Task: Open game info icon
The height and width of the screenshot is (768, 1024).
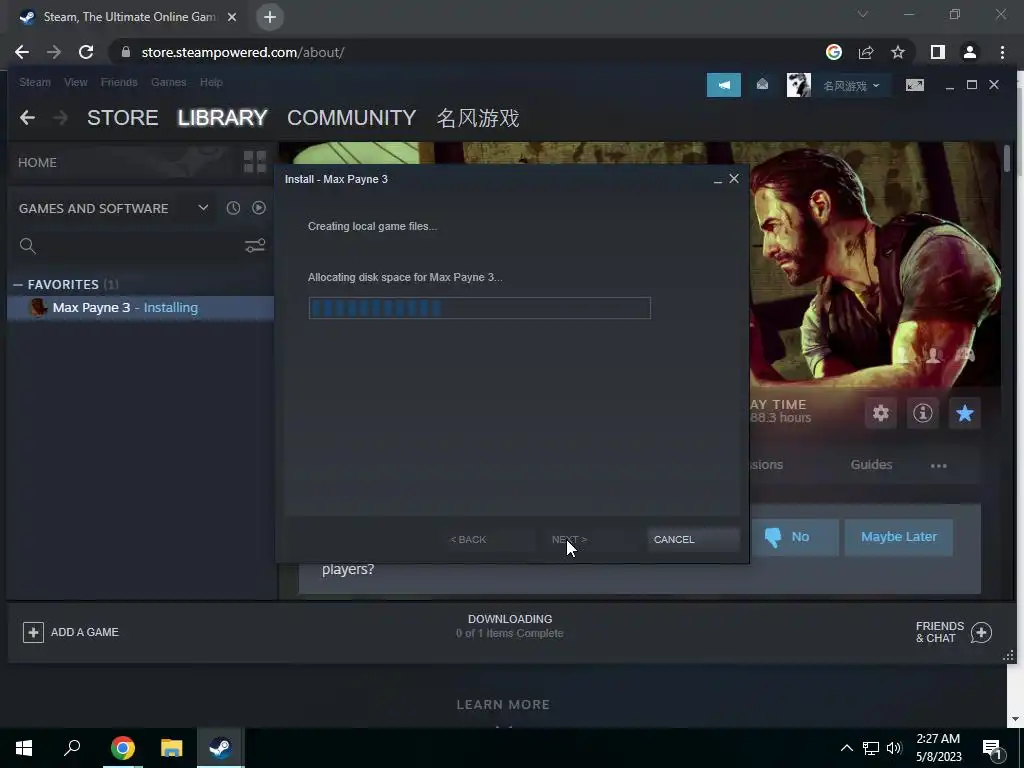Action: (922, 413)
